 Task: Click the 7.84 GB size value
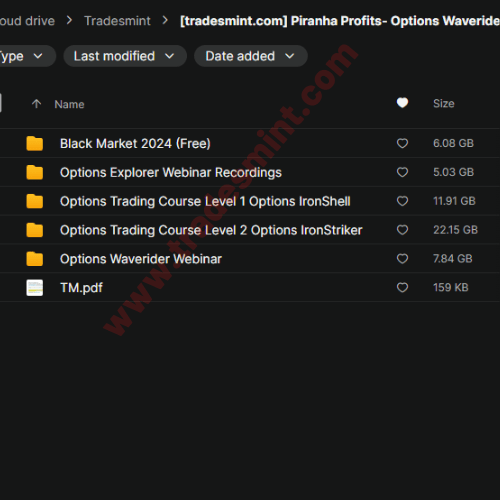point(453,259)
